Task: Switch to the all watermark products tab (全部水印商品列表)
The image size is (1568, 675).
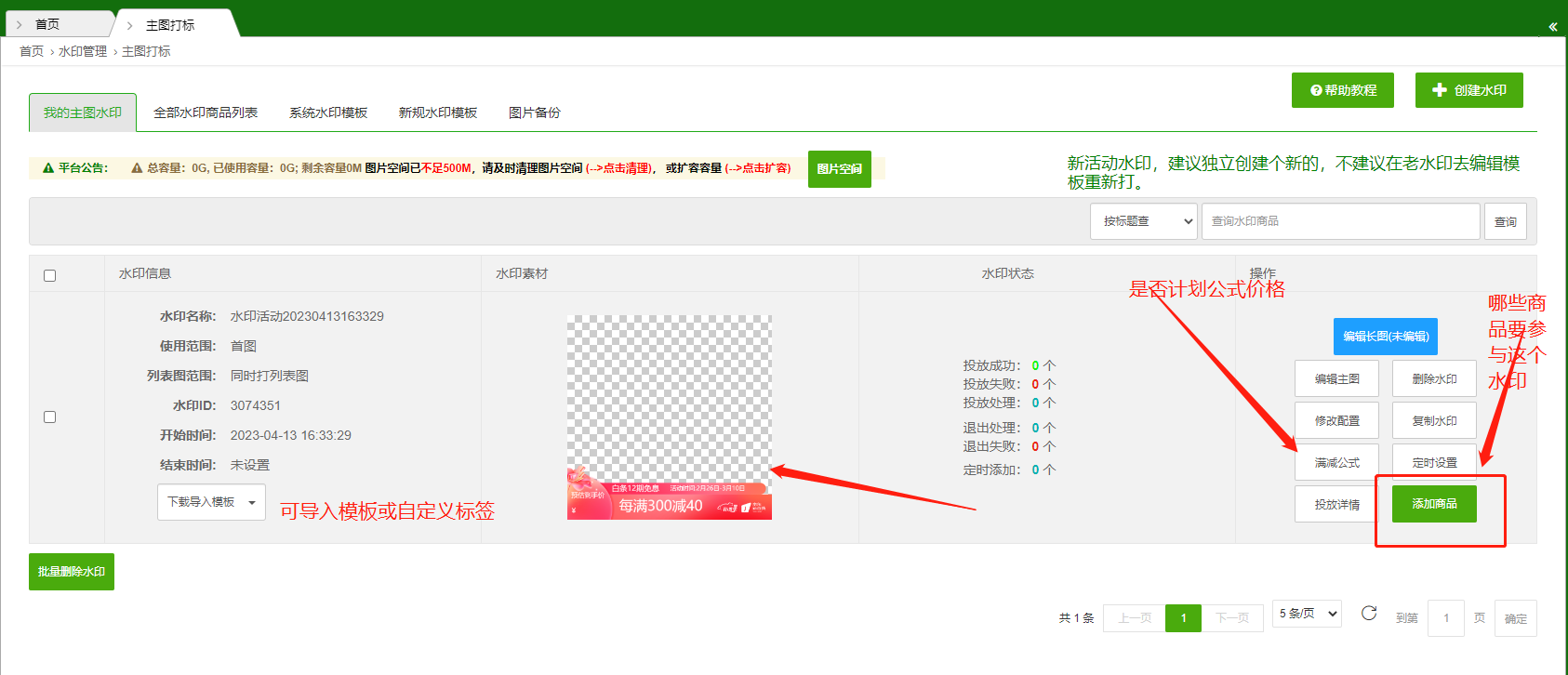Action: pos(206,112)
